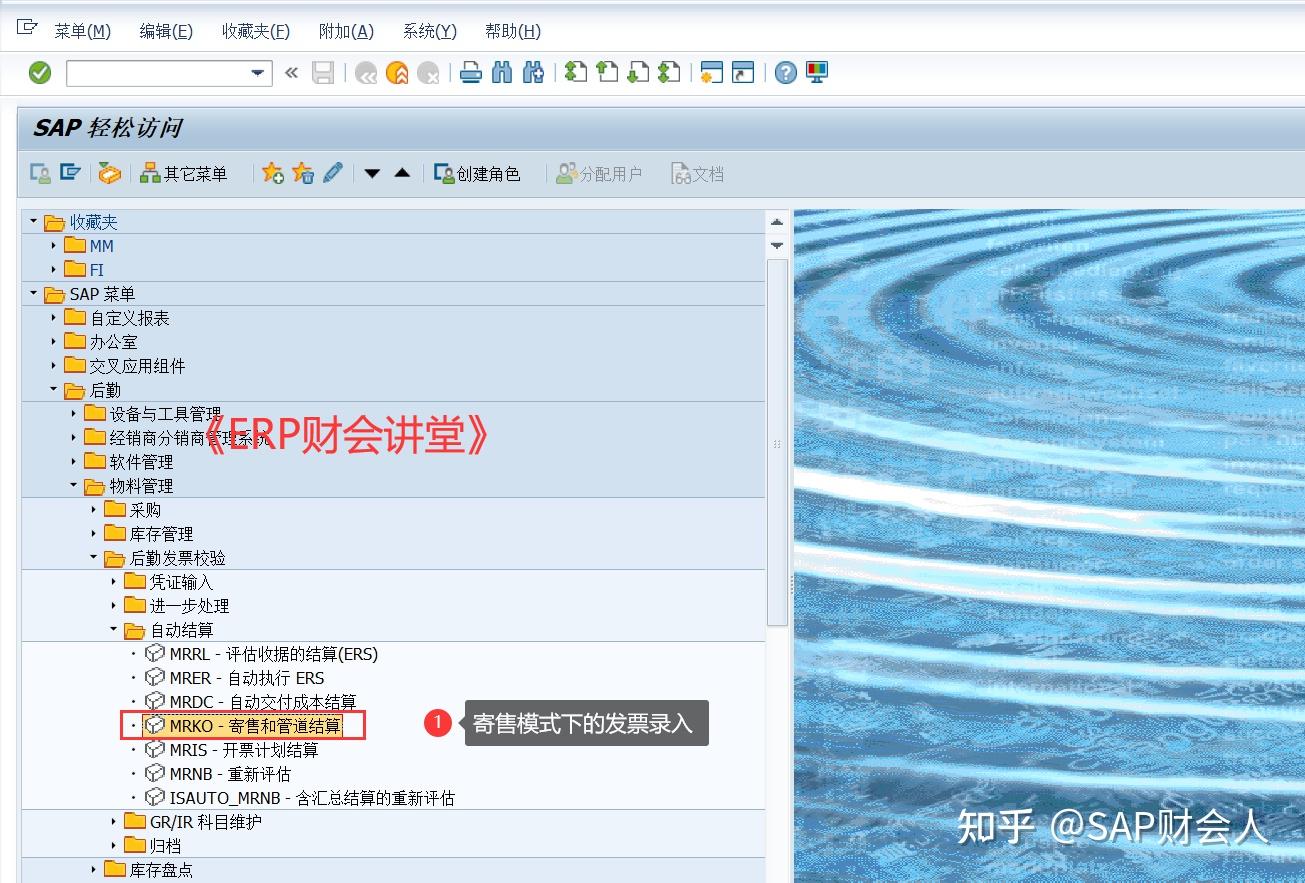Open the 系统(Y) menu
Image resolution: width=1305 pixels, height=883 pixels.
click(x=429, y=31)
